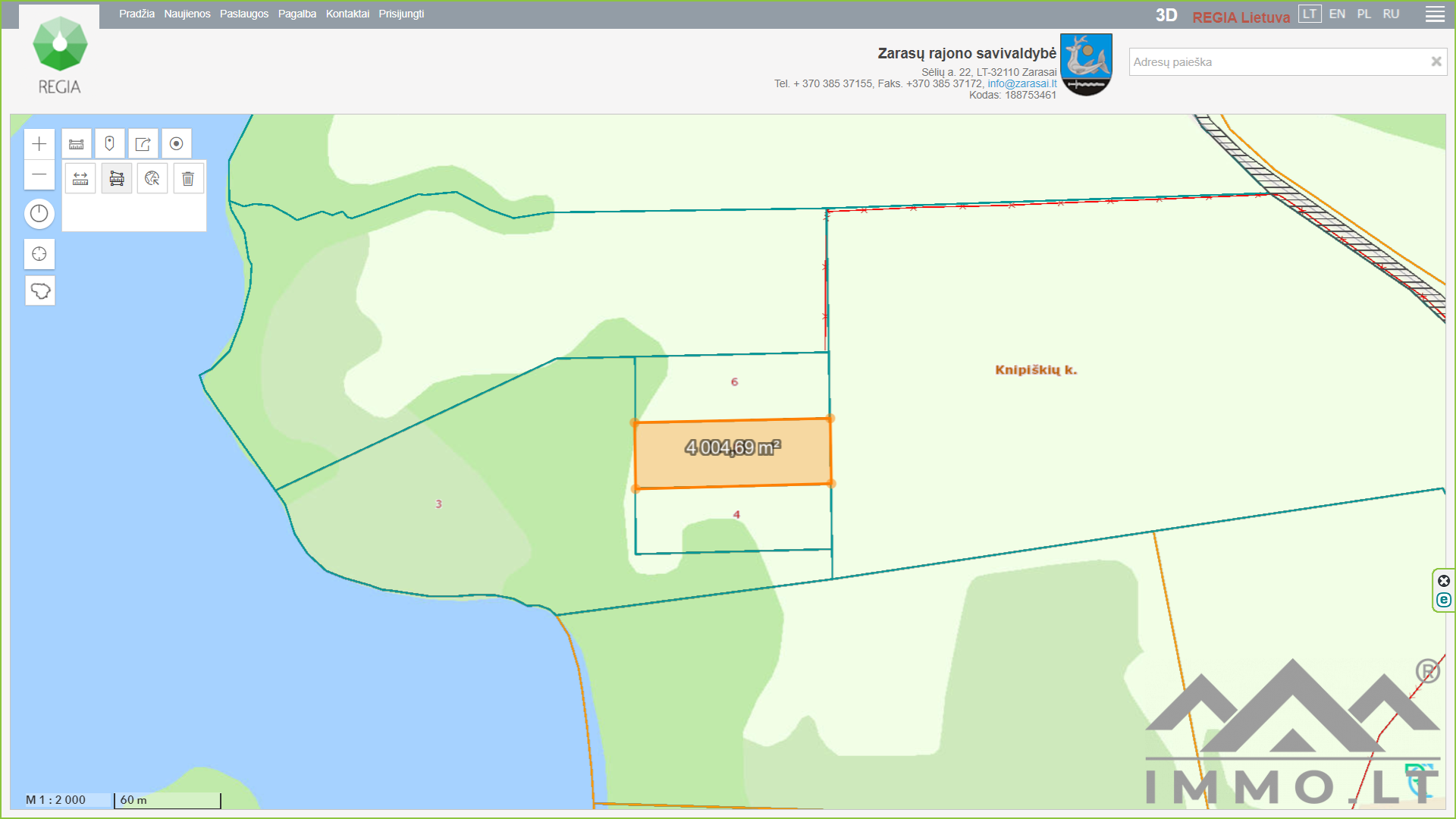Click the side panel close icon

pos(1444,581)
